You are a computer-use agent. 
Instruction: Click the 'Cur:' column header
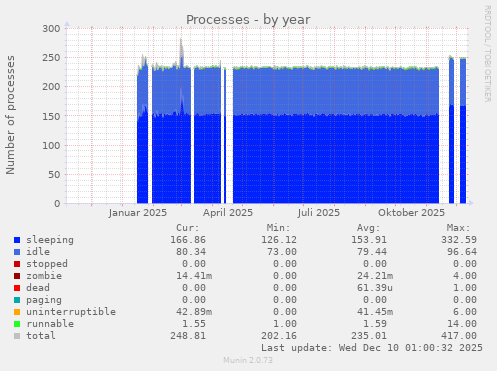pos(188,228)
